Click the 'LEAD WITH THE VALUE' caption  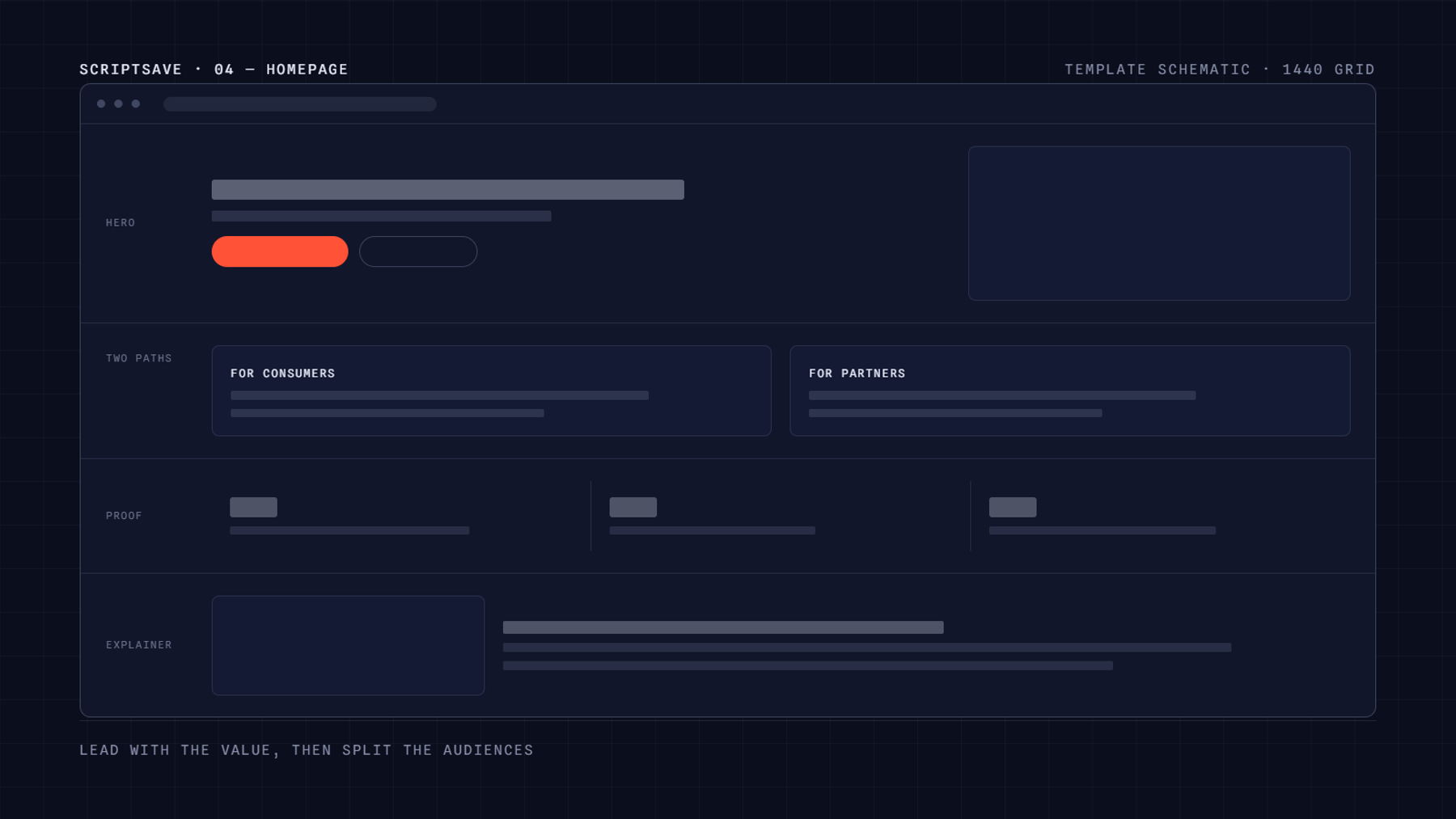[307, 750]
